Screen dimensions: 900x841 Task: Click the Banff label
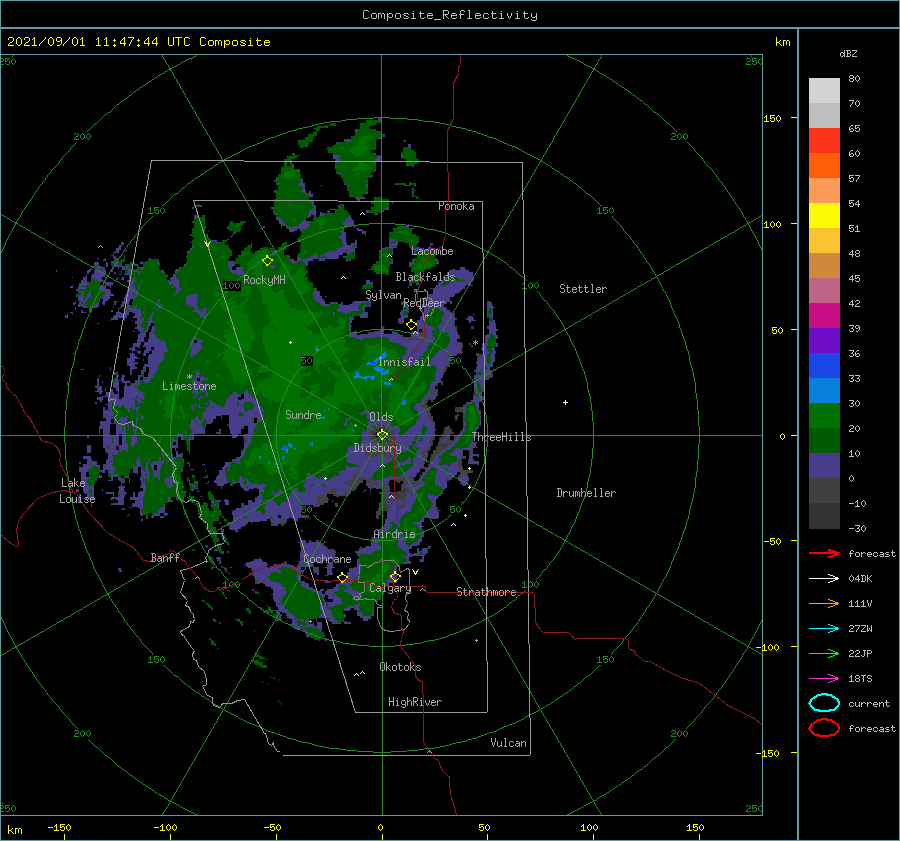tap(165, 557)
